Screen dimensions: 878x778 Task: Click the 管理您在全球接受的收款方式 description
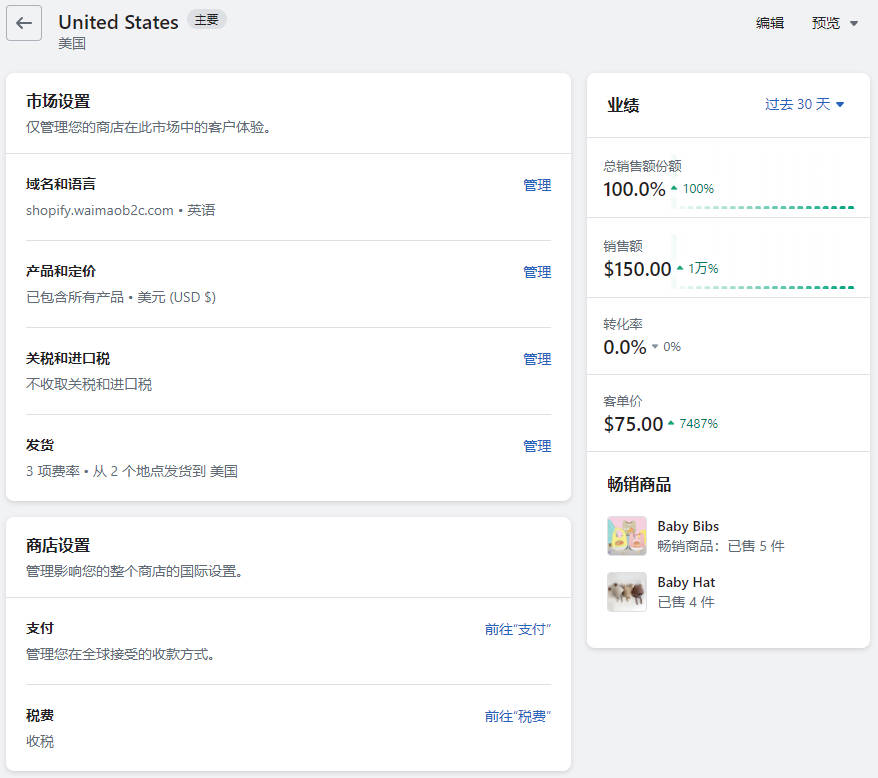tap(120, 654)
